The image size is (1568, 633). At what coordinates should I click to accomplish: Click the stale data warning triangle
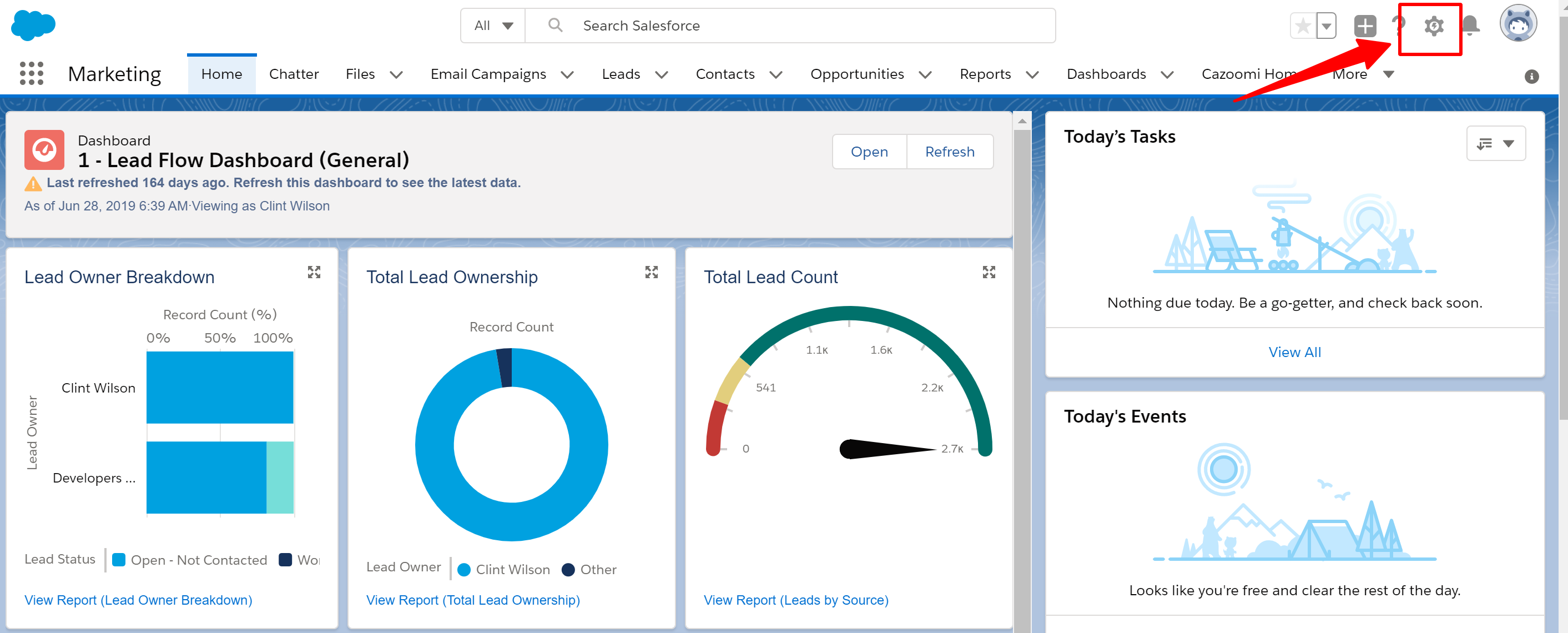[33, 183]
